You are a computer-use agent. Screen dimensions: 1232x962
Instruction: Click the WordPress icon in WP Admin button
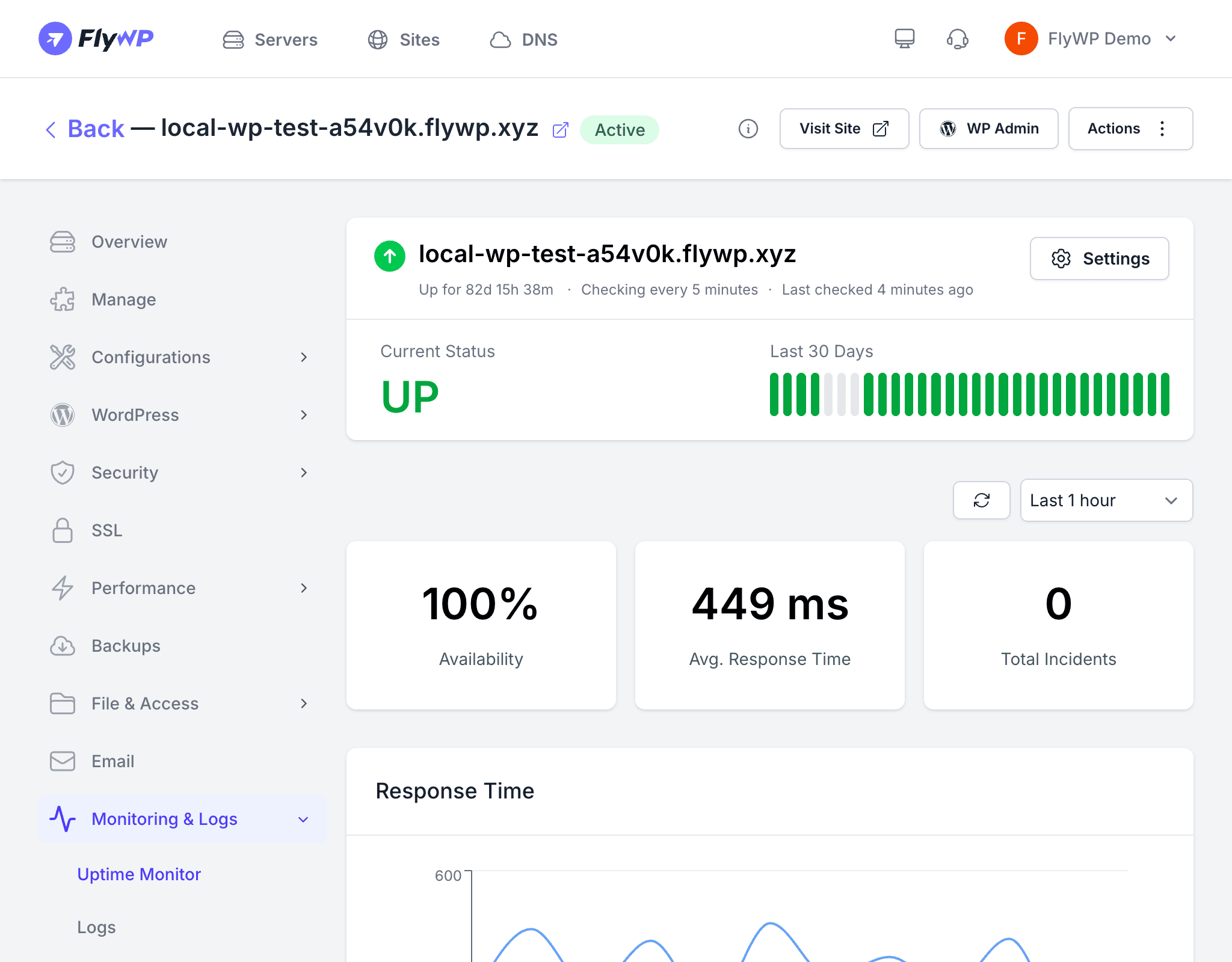(x=948, y=129)
